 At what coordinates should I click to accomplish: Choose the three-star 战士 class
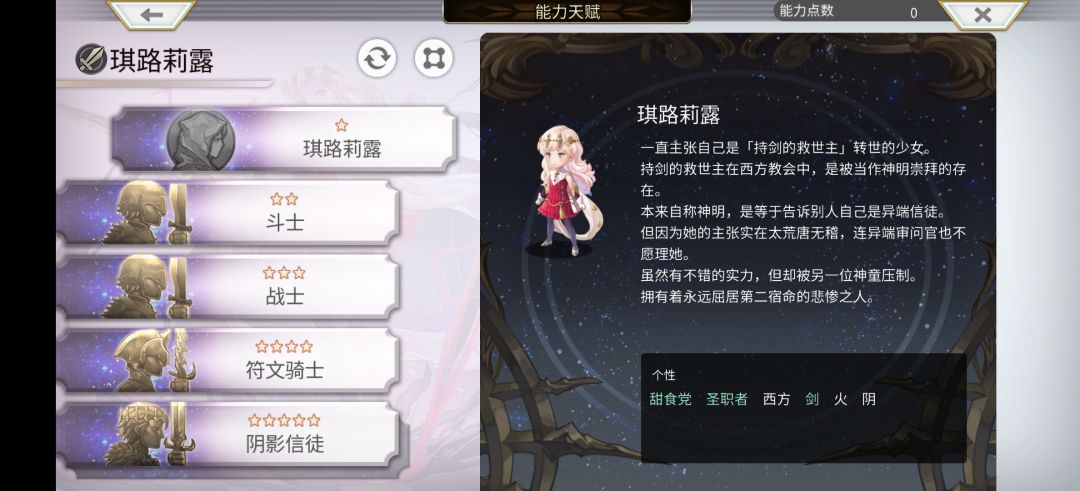pyautogui.click(x=228, y=286)
